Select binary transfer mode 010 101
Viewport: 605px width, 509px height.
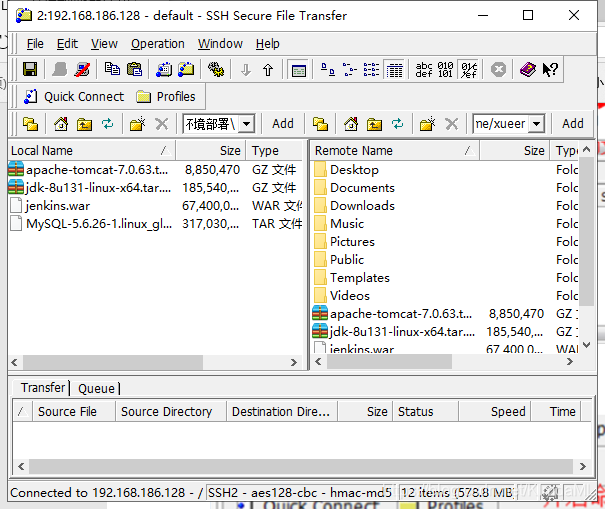pyautogui.click(x=446, y=70)
